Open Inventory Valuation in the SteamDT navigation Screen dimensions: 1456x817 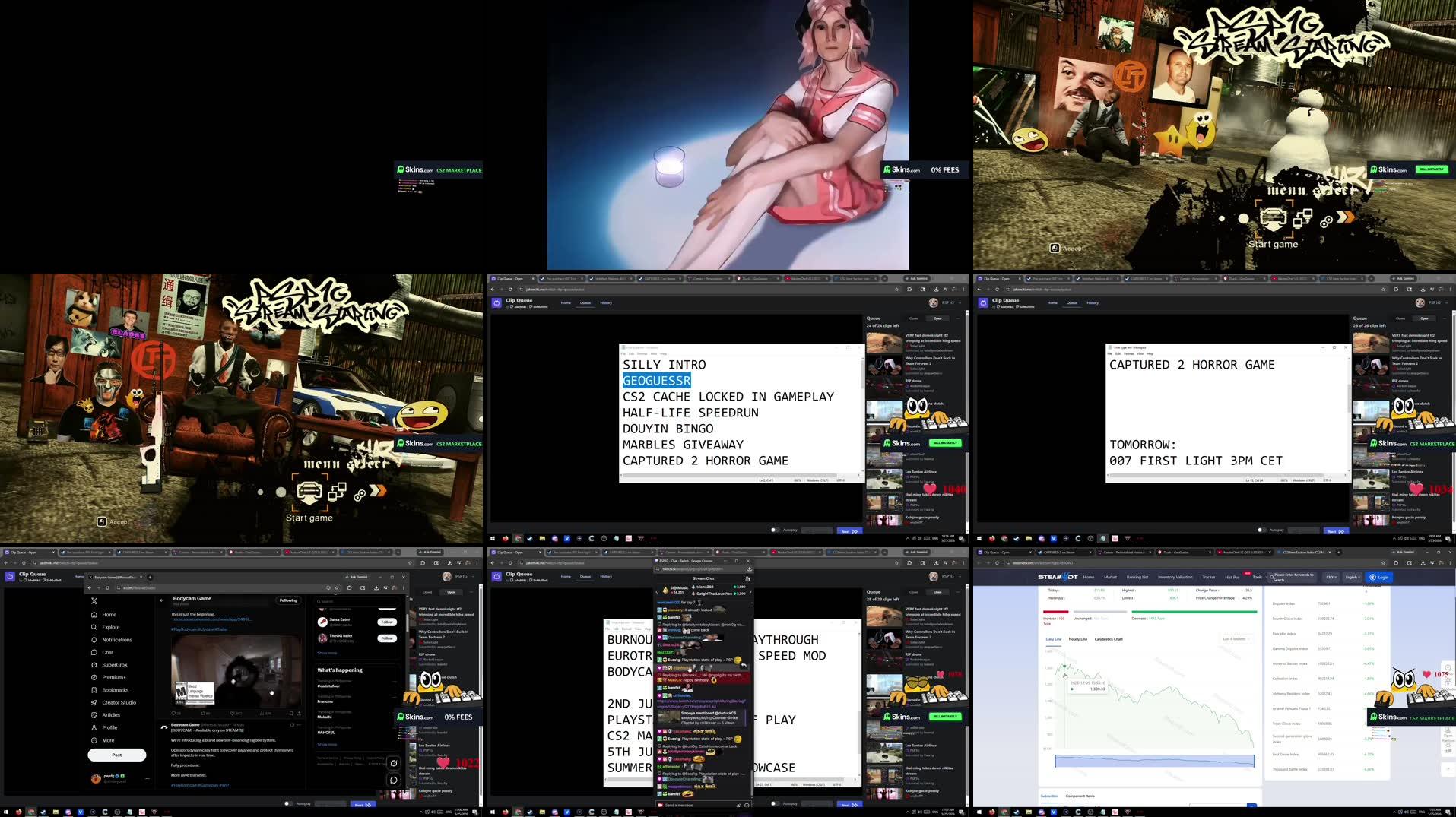click(1175, 577)
